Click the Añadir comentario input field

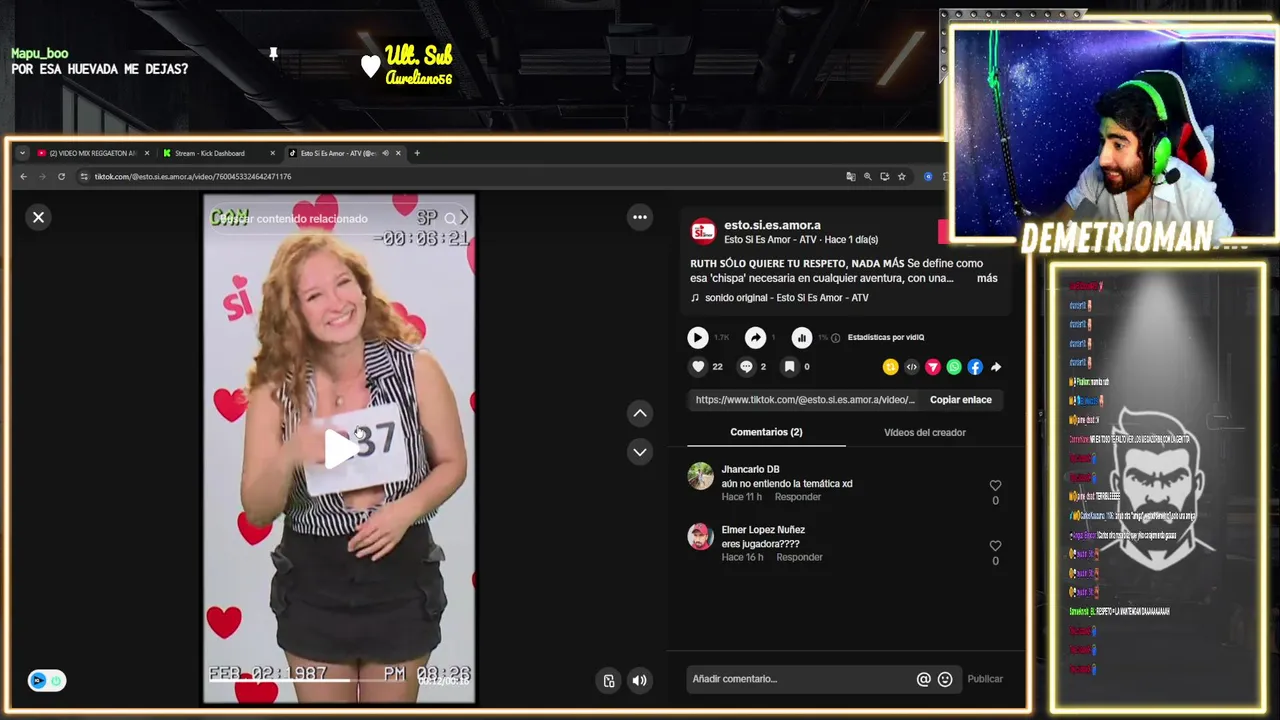point(800,679)
